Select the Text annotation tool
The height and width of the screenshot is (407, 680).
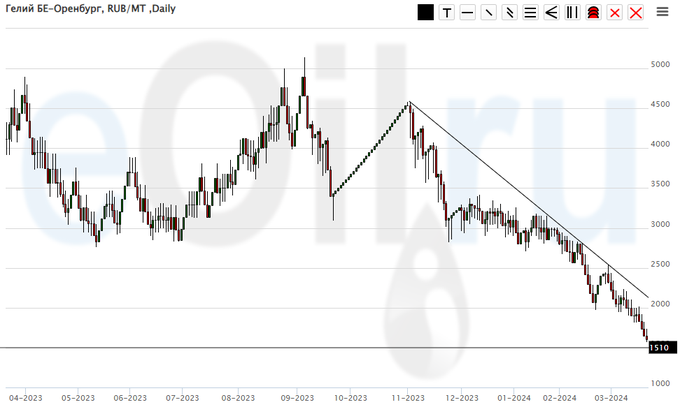446,13
